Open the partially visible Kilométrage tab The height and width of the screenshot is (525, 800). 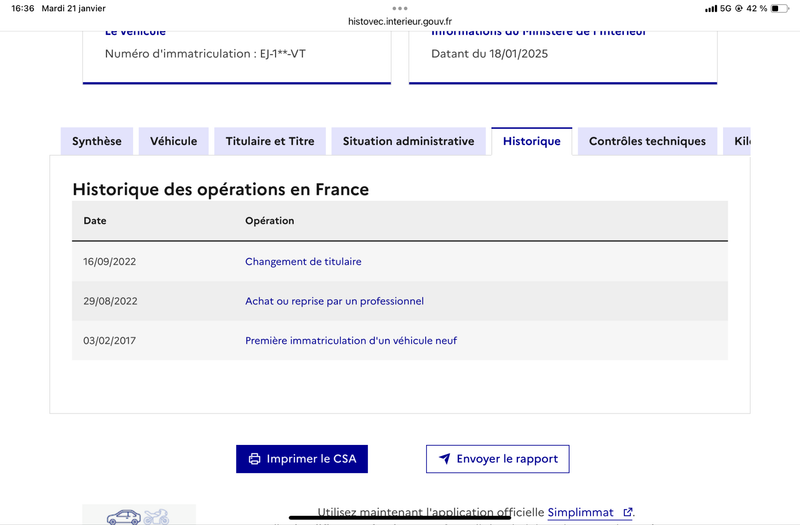click(737, 141)
